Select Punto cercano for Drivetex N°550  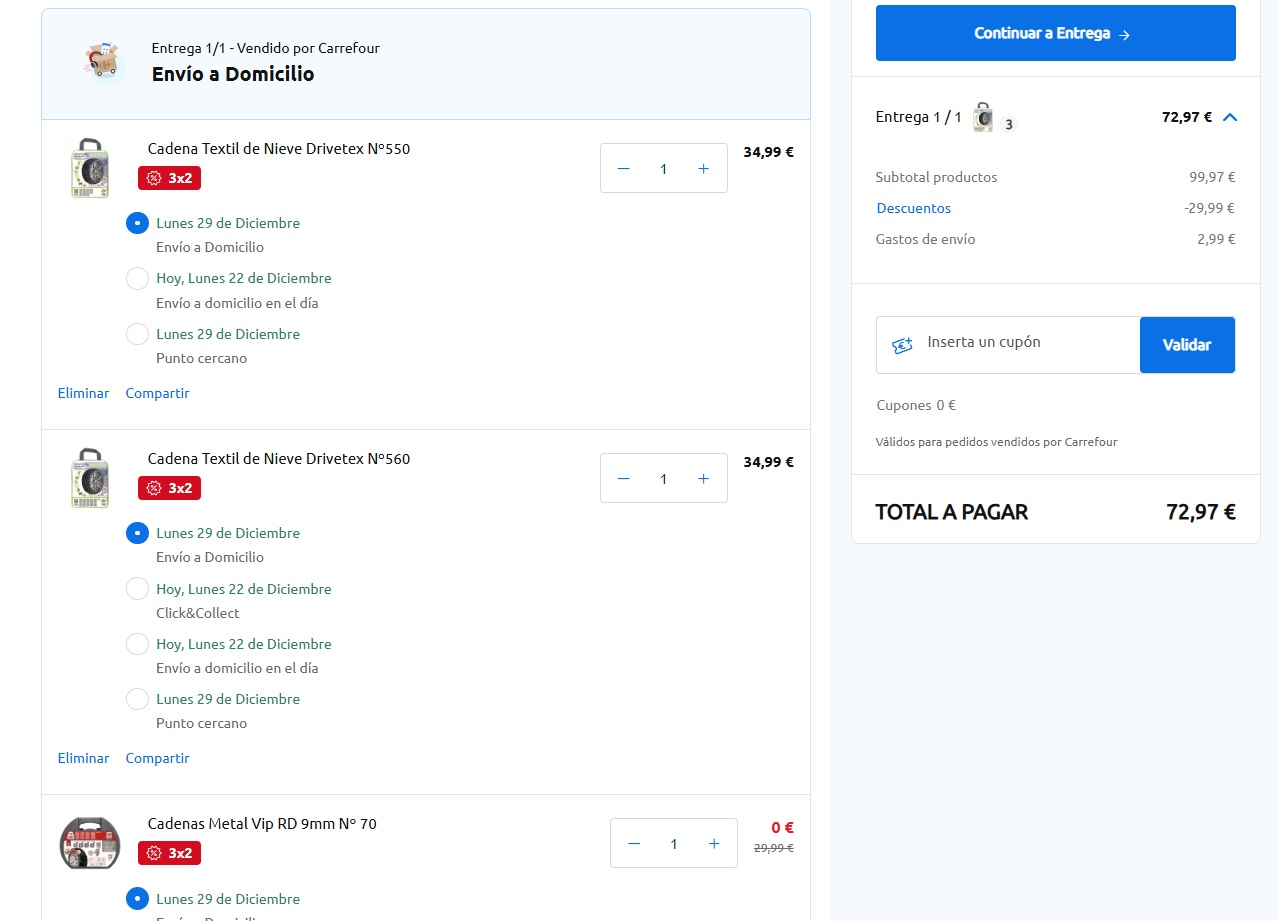pyautogui.click(x=138, y=334)
